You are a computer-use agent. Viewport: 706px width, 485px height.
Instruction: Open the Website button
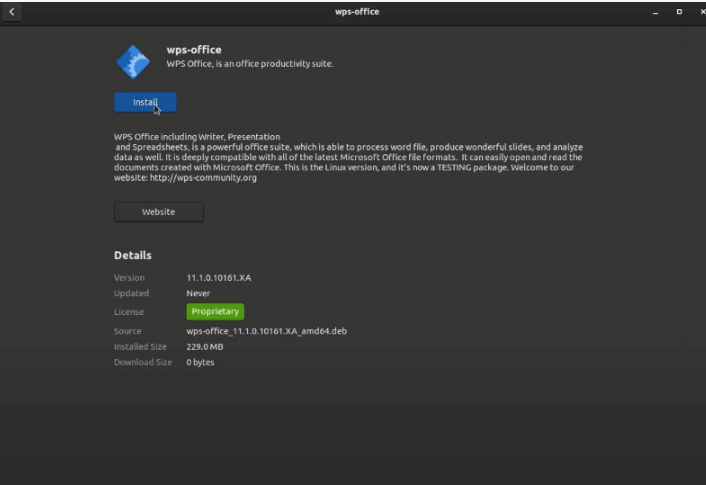click(158, 212)
